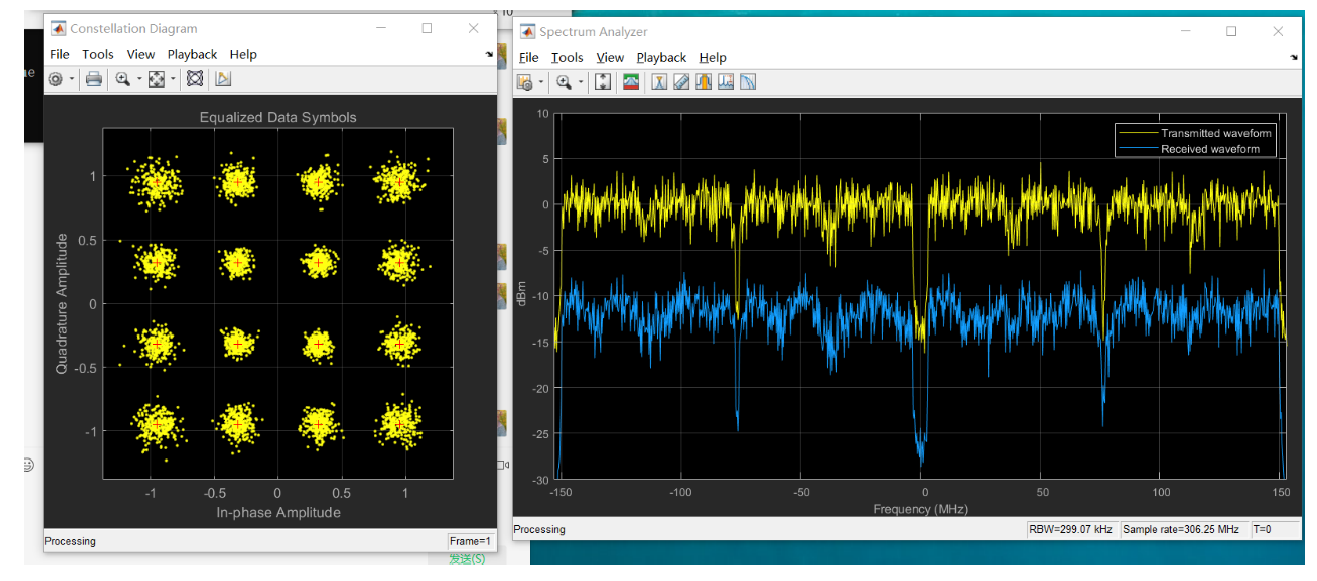This screenshot has height=581, width=1317.
Task: Expand settings dropdown arrow in Spectrum Analyzer
Action: (541, 82)
